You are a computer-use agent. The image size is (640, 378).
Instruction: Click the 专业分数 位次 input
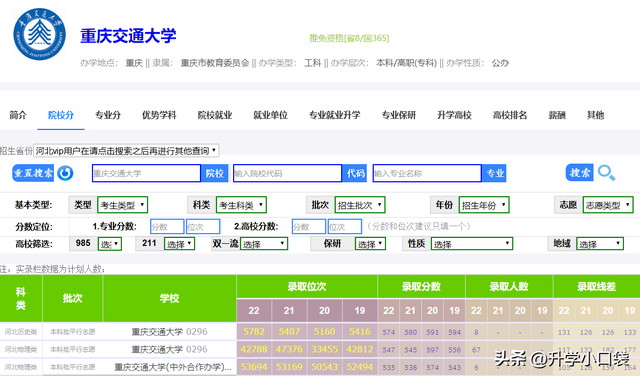point(203,227)
